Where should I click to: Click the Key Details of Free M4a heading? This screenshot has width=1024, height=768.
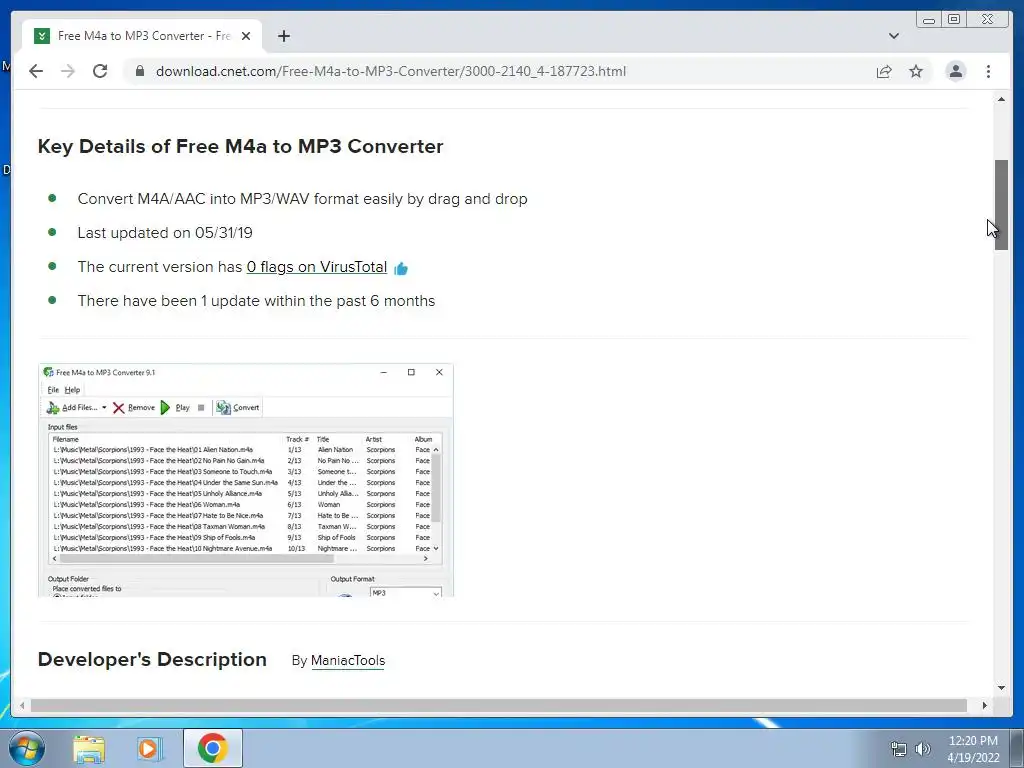pos(240,146)
